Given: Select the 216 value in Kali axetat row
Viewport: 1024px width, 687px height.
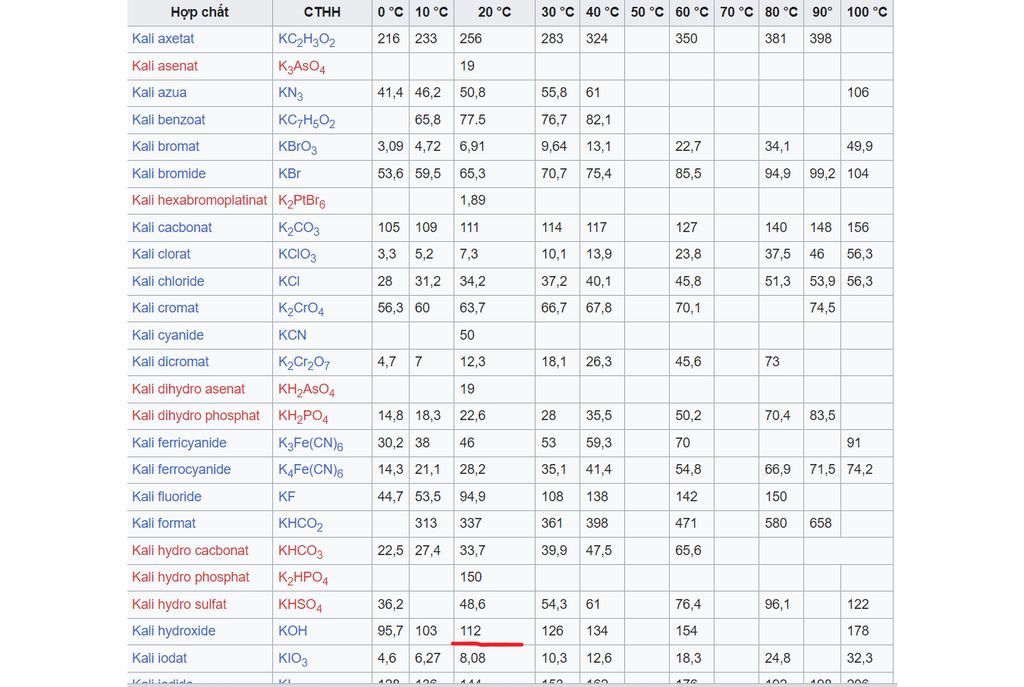Looking at the screenshot, I should (389, 39).
